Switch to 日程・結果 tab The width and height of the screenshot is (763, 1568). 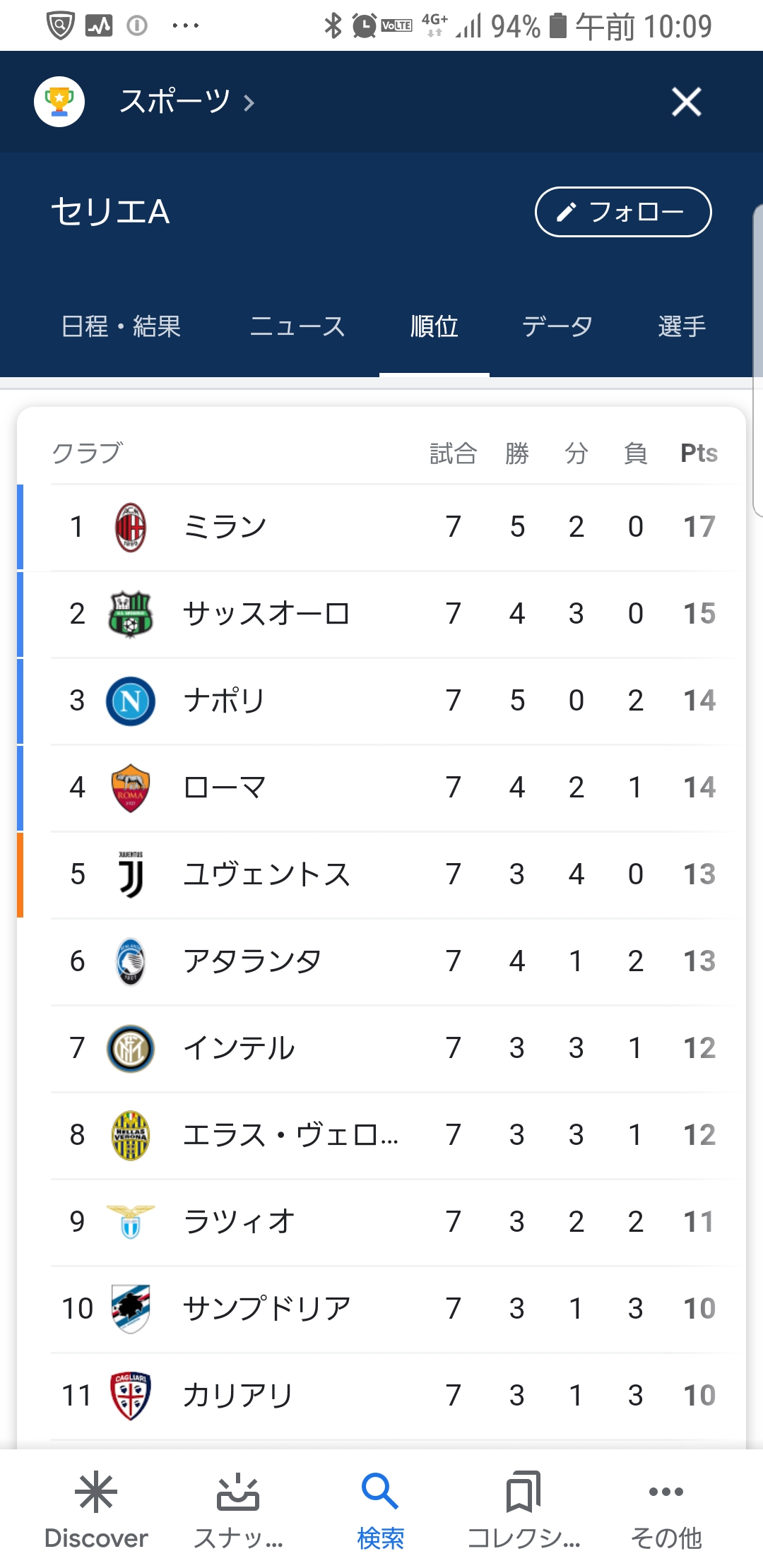[121, 326]
